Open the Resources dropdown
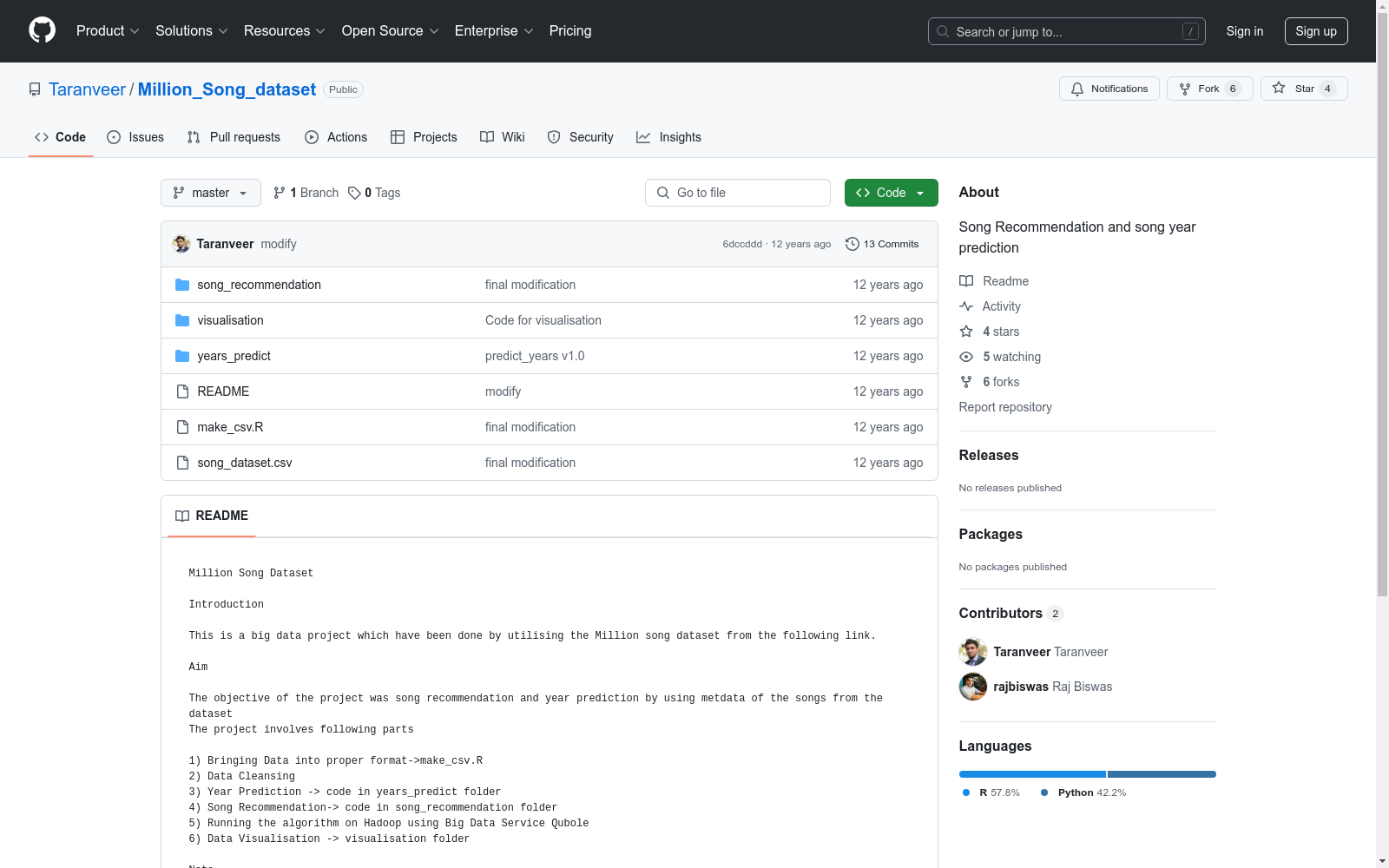The height and width of the screenshot is (868, 1389). [x=285, y=30]
